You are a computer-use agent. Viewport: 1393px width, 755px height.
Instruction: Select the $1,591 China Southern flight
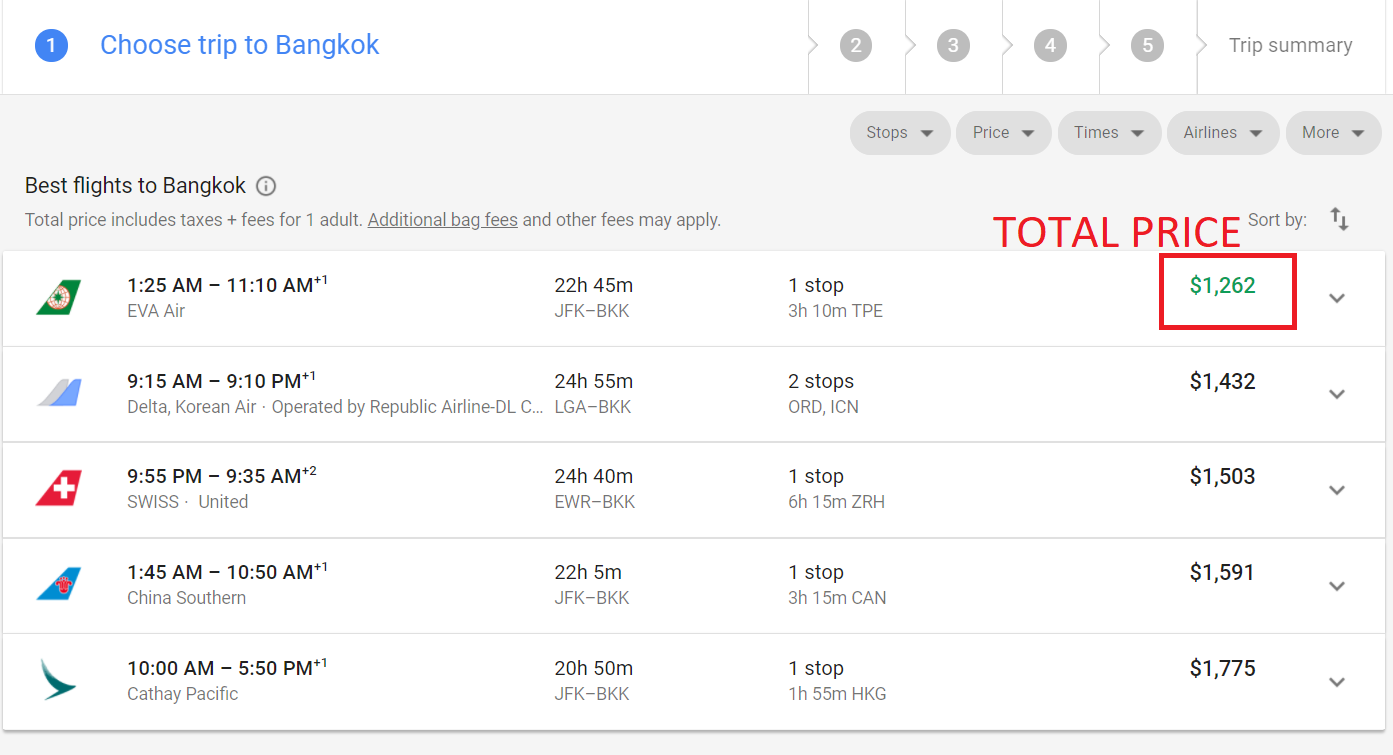coord(696,585)
